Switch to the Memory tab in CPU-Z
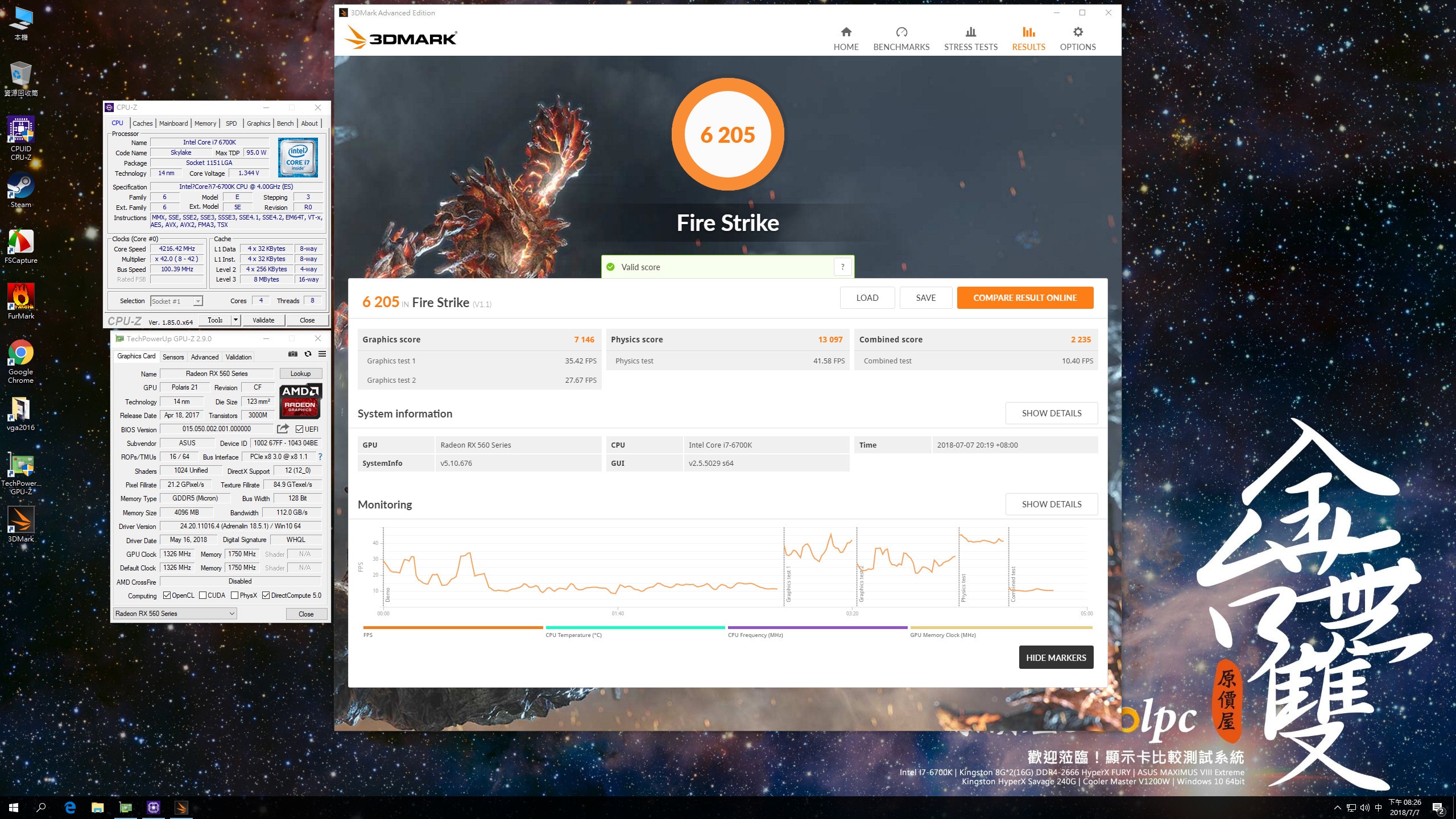1456x819 pixels. pos(205,123)
